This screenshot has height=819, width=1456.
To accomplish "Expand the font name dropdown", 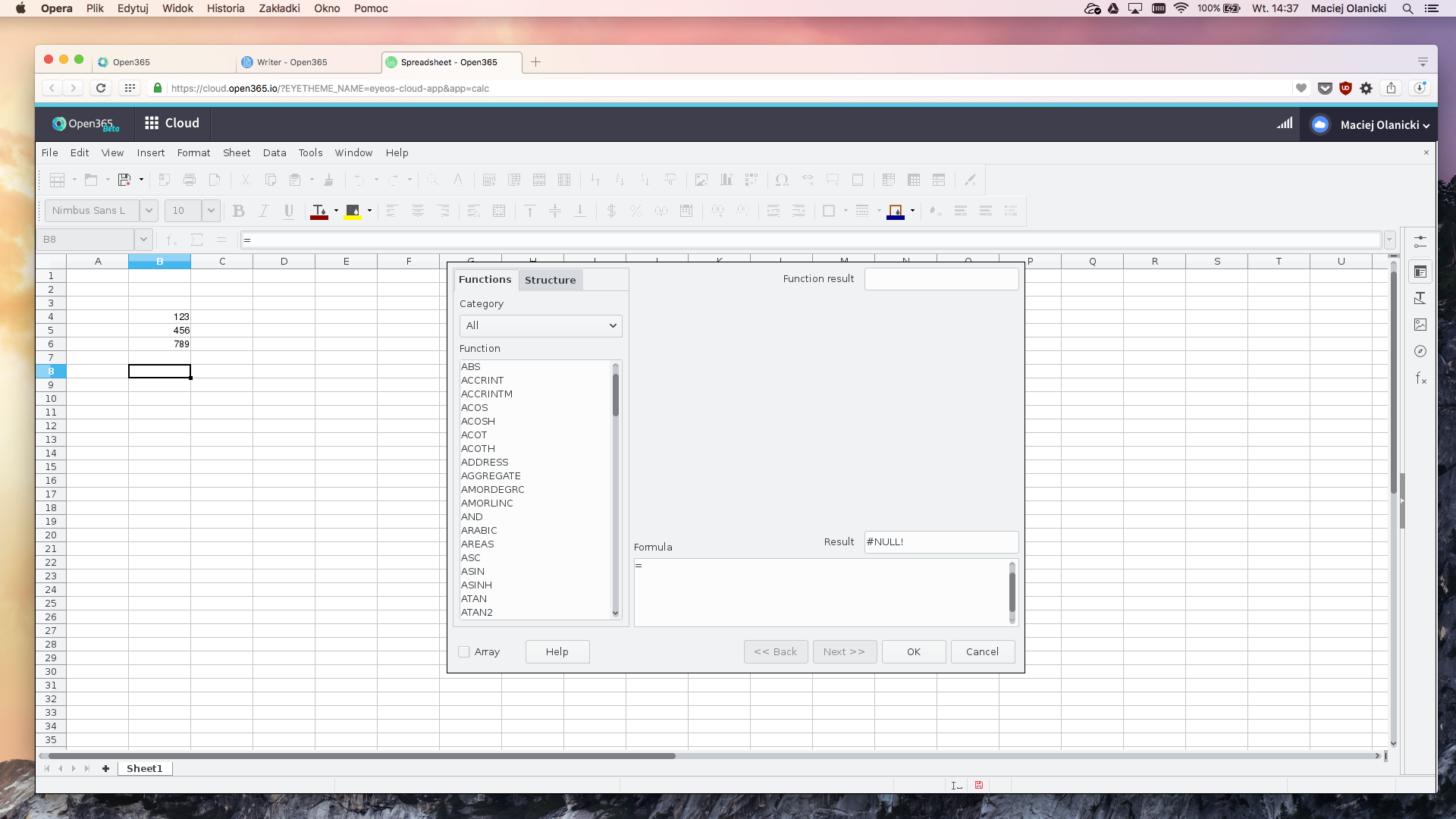I will (149, 211).
